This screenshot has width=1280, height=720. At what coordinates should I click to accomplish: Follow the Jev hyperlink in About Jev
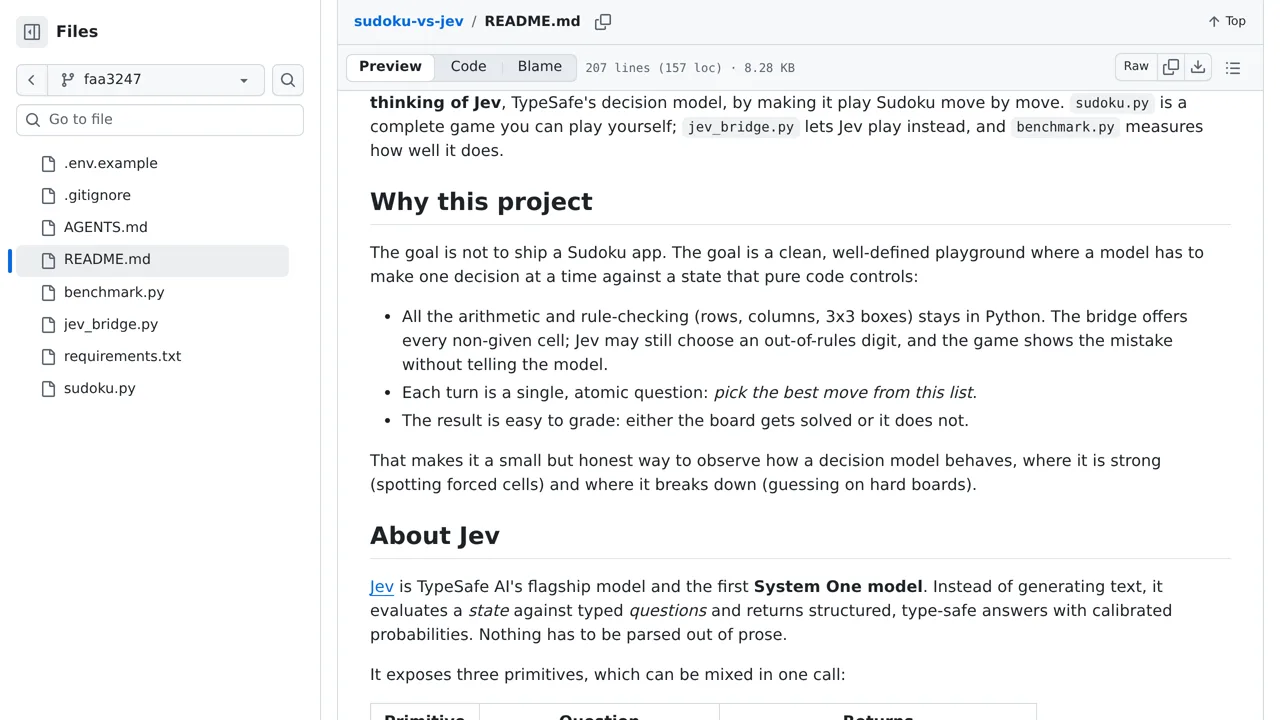[382, 587]
